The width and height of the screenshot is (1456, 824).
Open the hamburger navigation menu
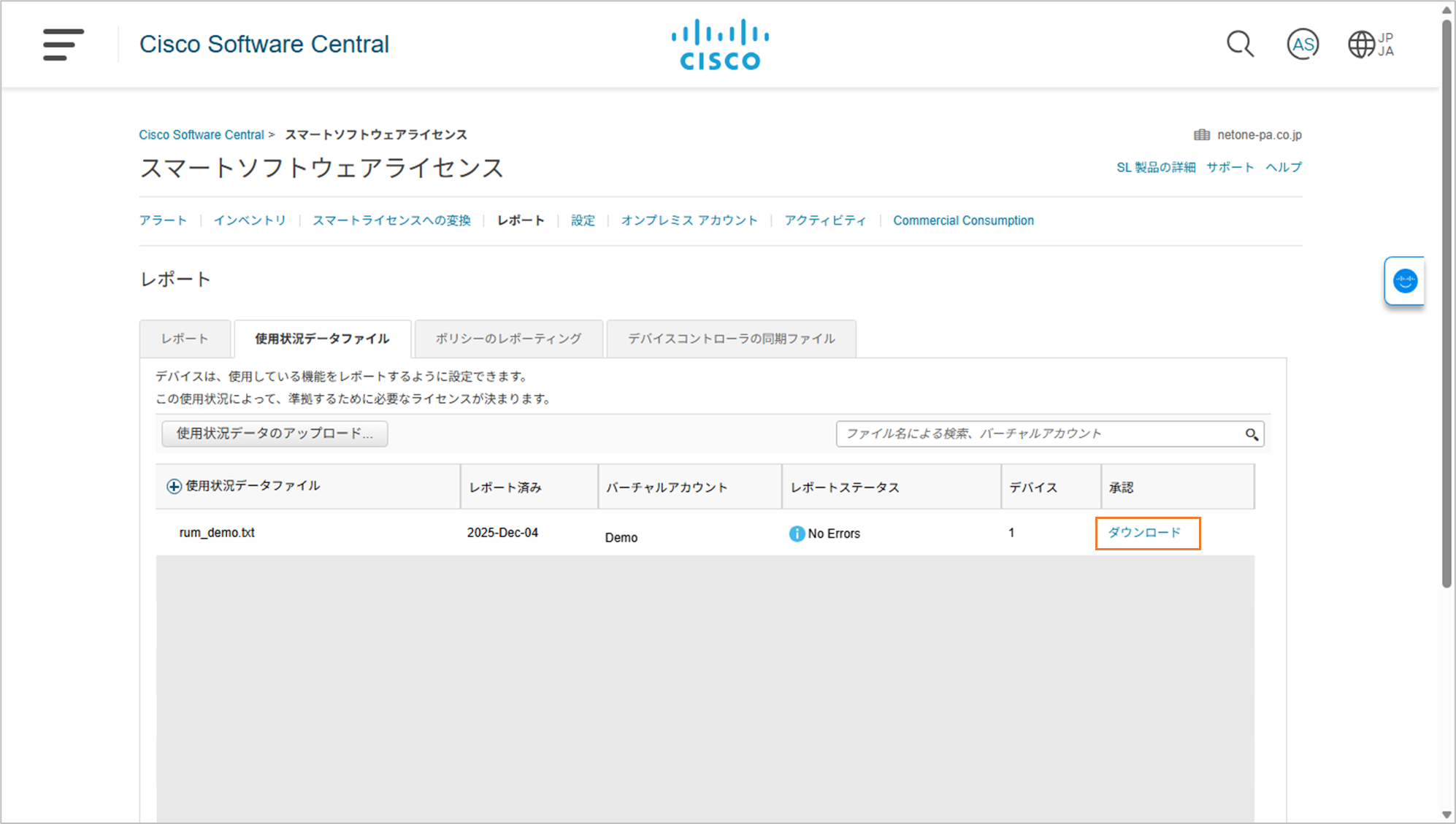pos(63,45)
